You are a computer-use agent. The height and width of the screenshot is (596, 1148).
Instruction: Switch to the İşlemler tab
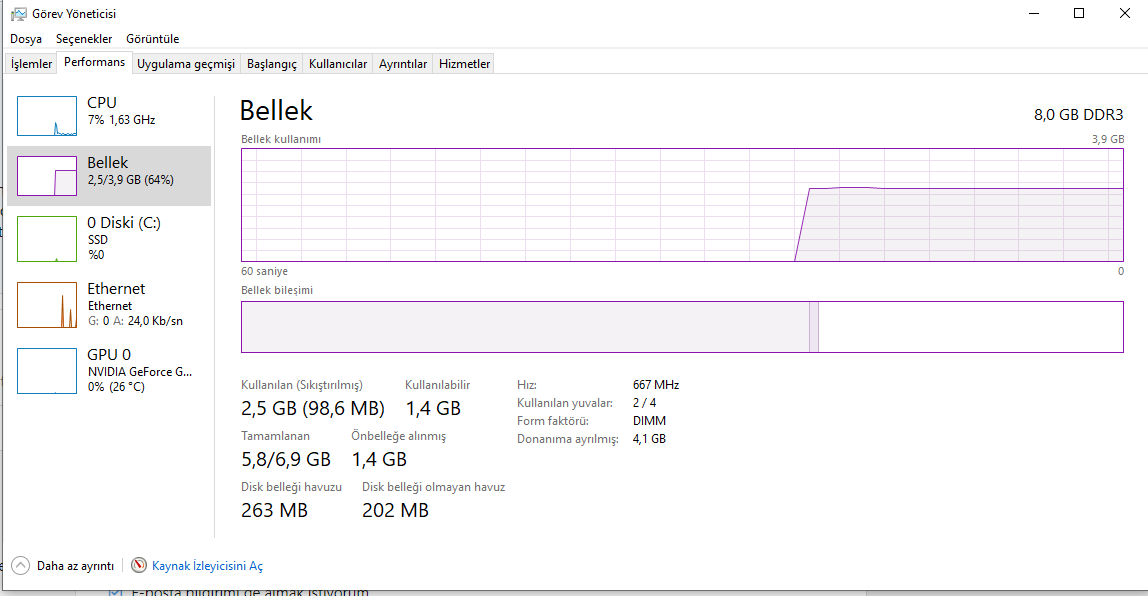click(31, 64)
